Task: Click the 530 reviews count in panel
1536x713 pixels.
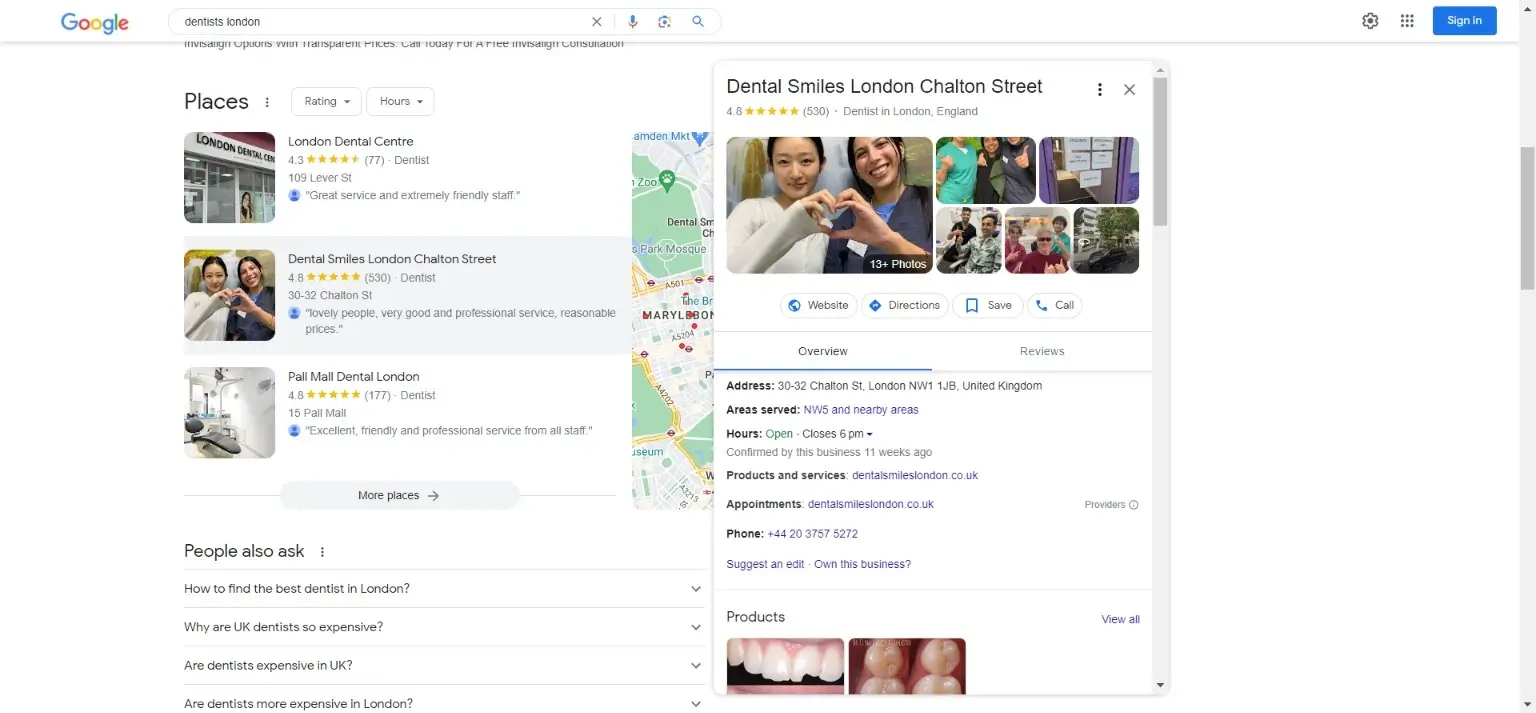Action: pyautogui.click(x=816, y=112)
